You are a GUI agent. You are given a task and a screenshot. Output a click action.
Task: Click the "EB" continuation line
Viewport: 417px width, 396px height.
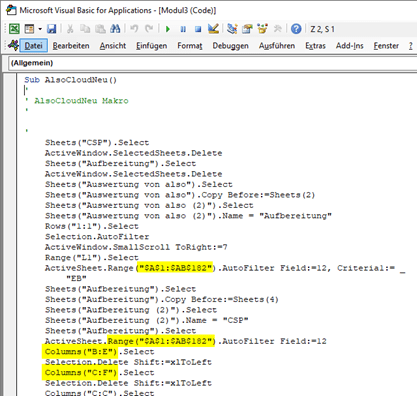76,278
